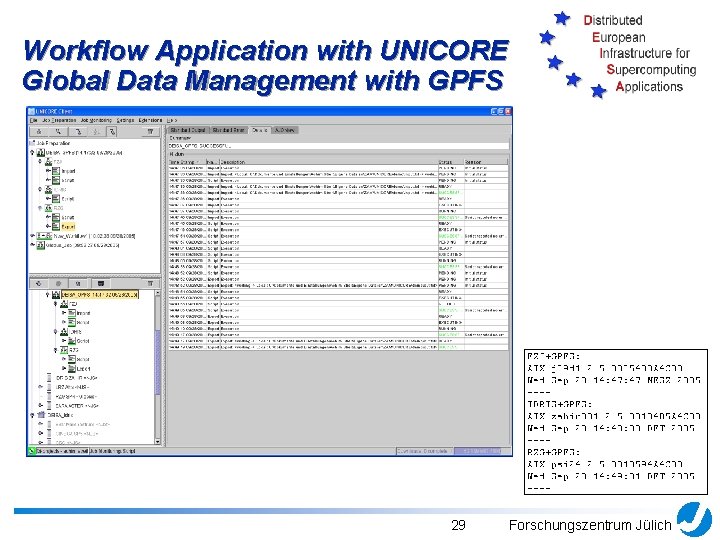
Task: Sort table by Reason column
Action: tap(486, 162)
